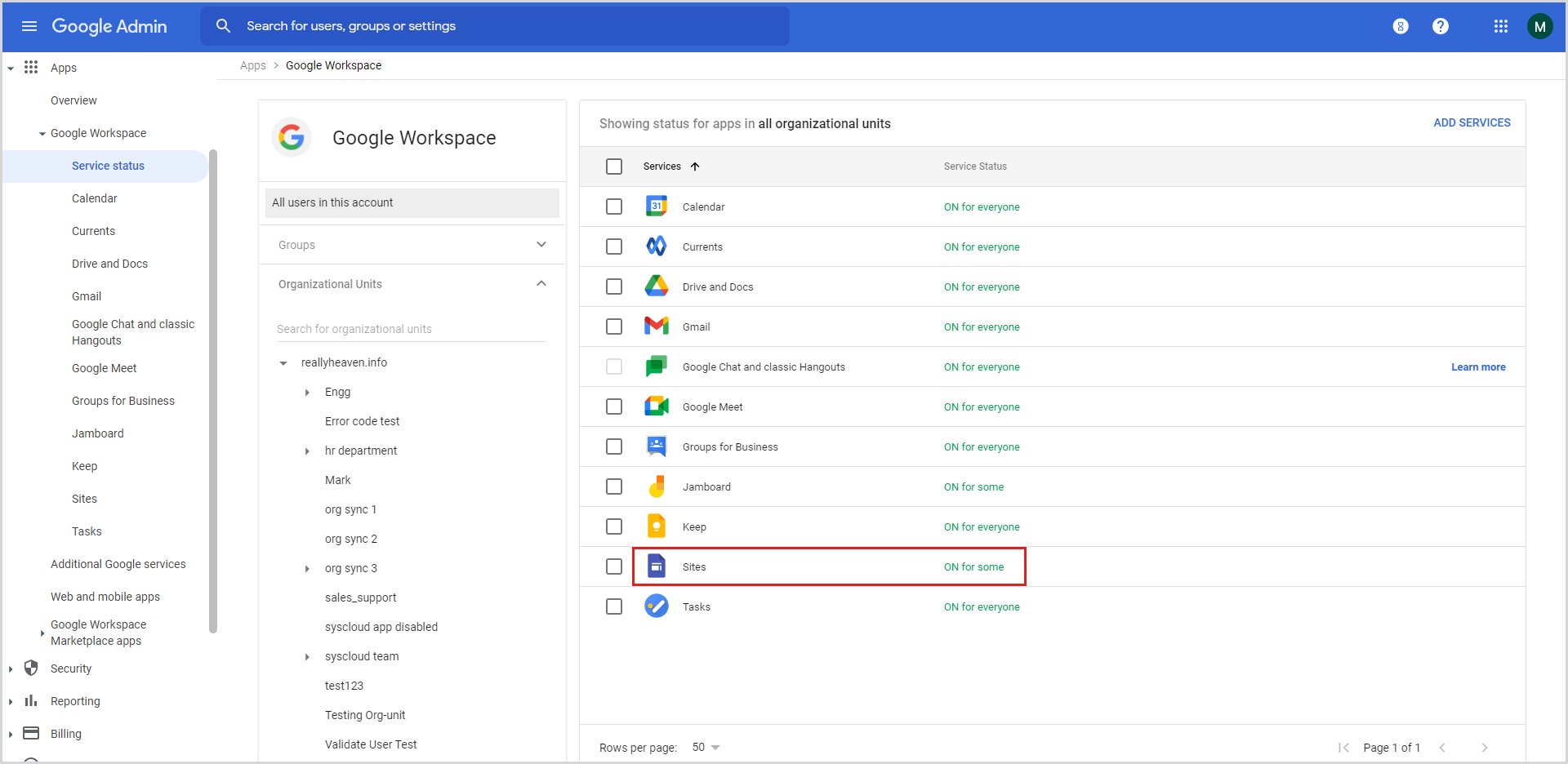Click the top search users field

click(495, 26)
